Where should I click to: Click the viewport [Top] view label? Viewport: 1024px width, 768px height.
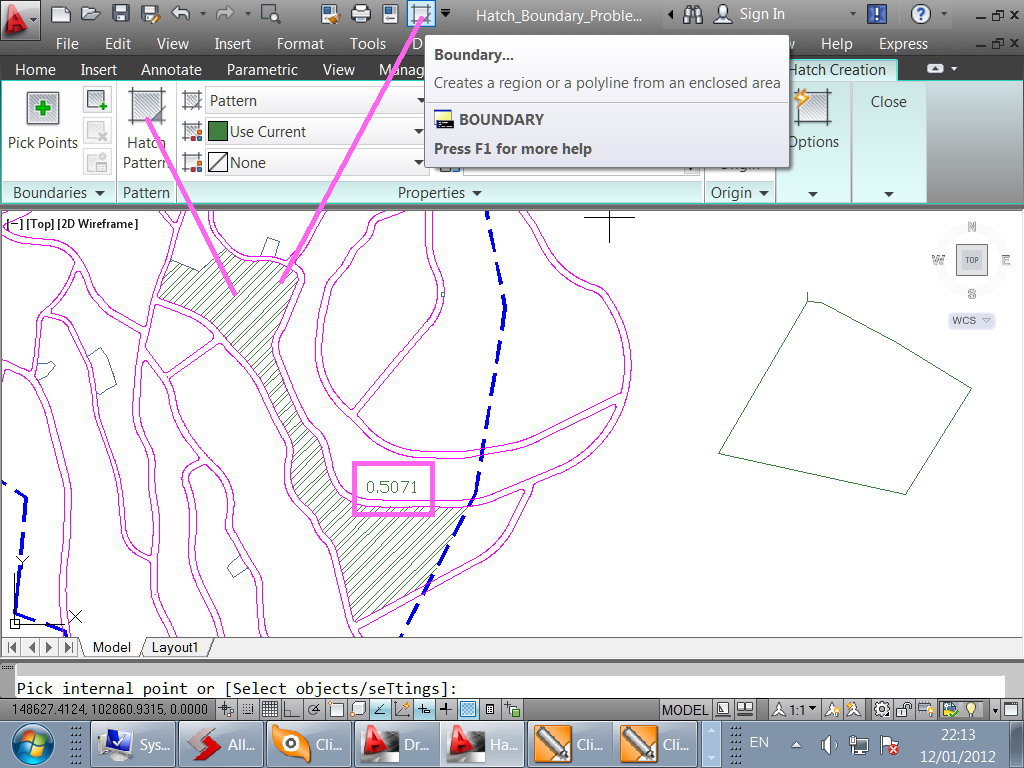click(x=40, y=223)
